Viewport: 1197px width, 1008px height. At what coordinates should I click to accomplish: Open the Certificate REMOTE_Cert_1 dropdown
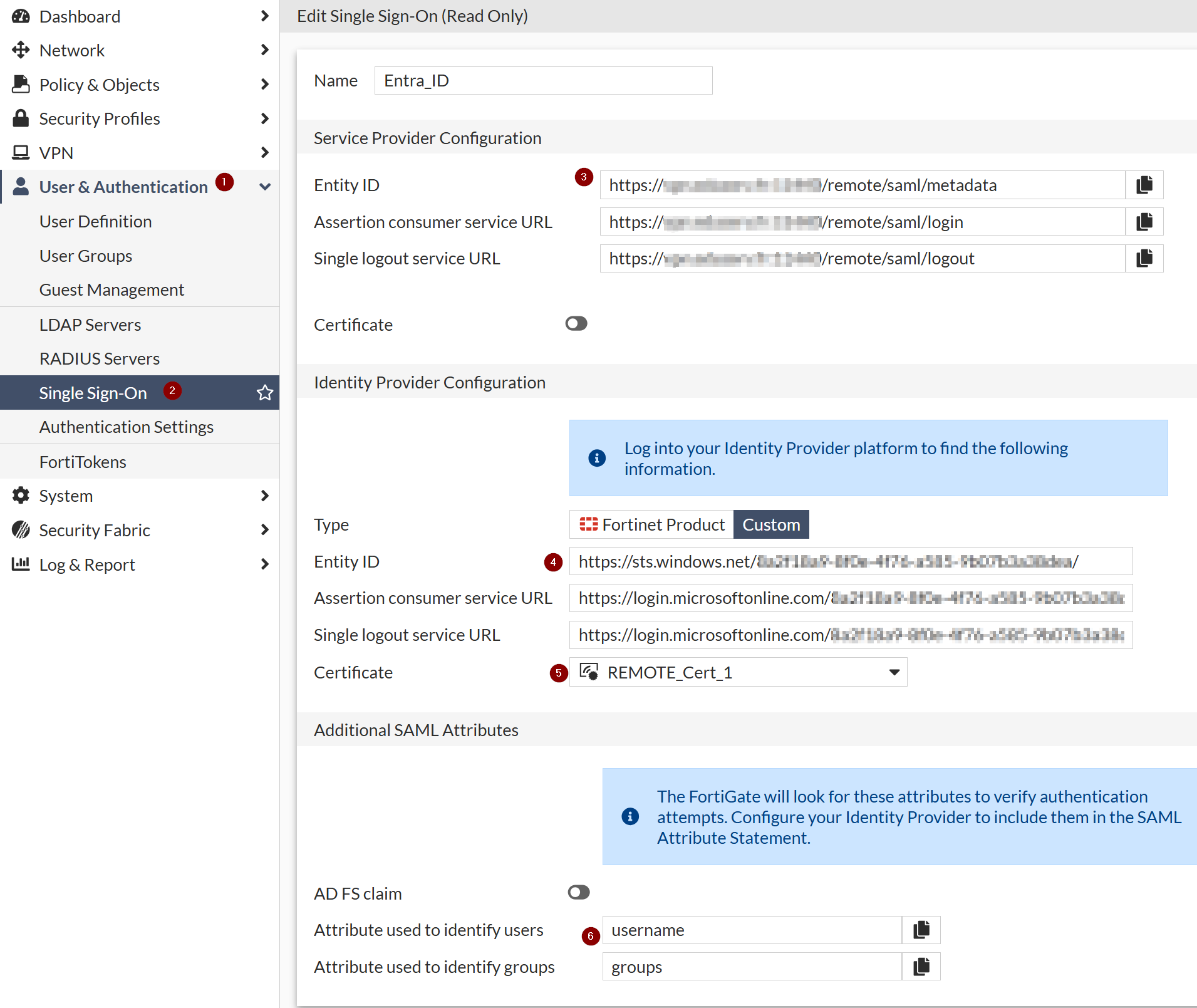click(x=738, y=672)
